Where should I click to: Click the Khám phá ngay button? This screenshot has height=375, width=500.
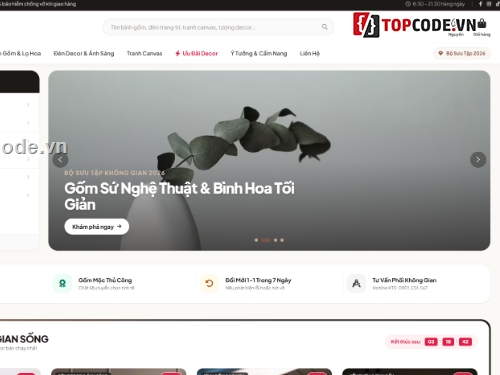(97, 227)
